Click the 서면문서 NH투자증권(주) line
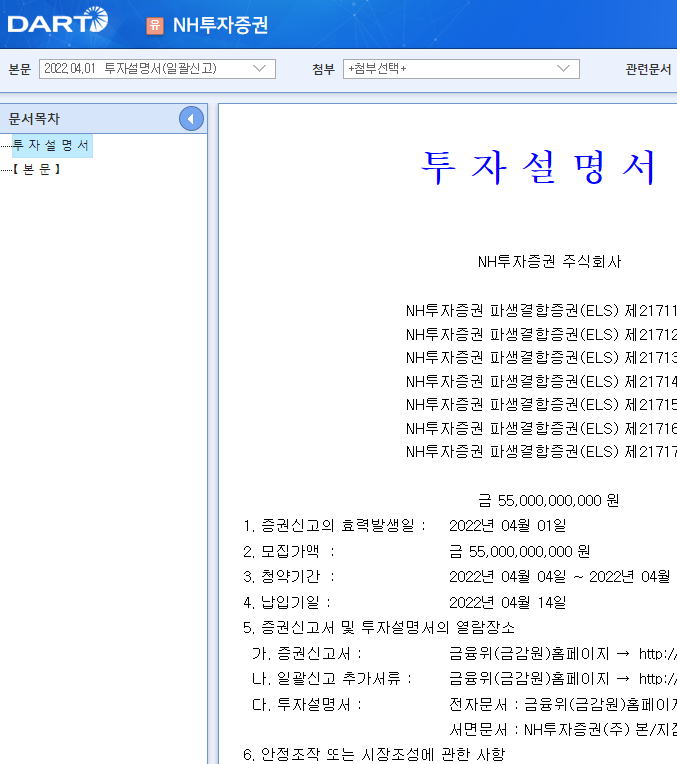 point(562,729)
